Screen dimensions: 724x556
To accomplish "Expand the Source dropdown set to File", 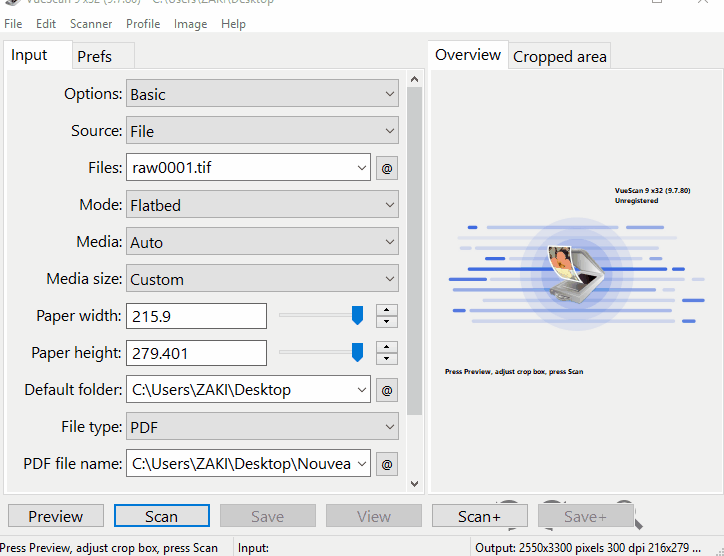I will point(262,130).
